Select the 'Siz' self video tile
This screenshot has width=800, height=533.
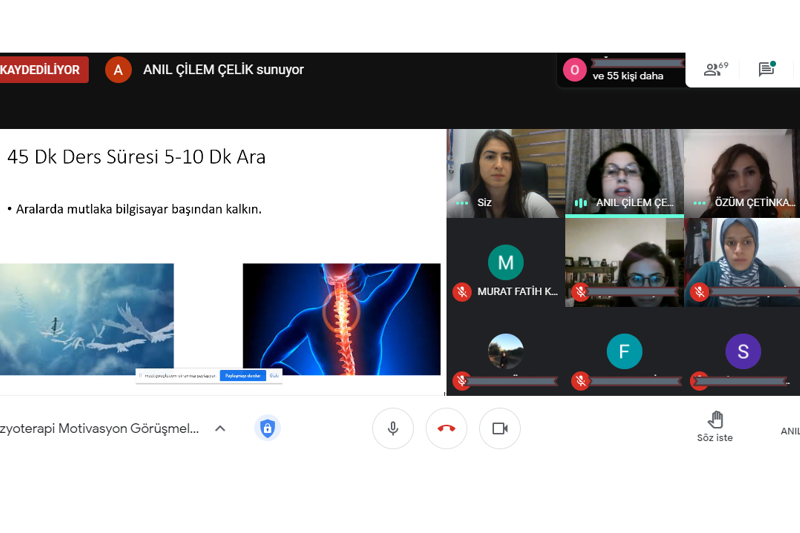(505, 172)
